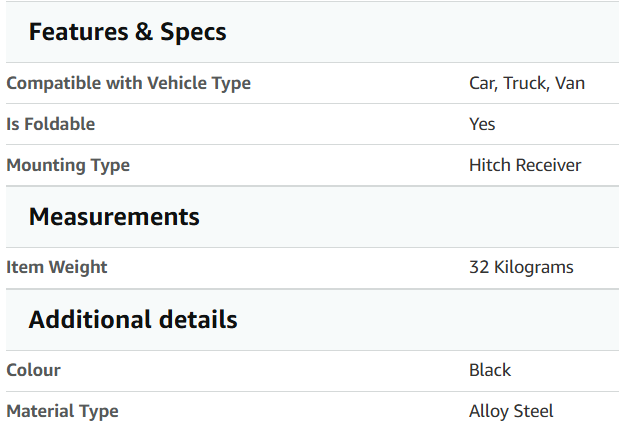The width and height of the screenshot is (619, 431).
Task: Click the Colour label
Action: [x=34, y=370]
